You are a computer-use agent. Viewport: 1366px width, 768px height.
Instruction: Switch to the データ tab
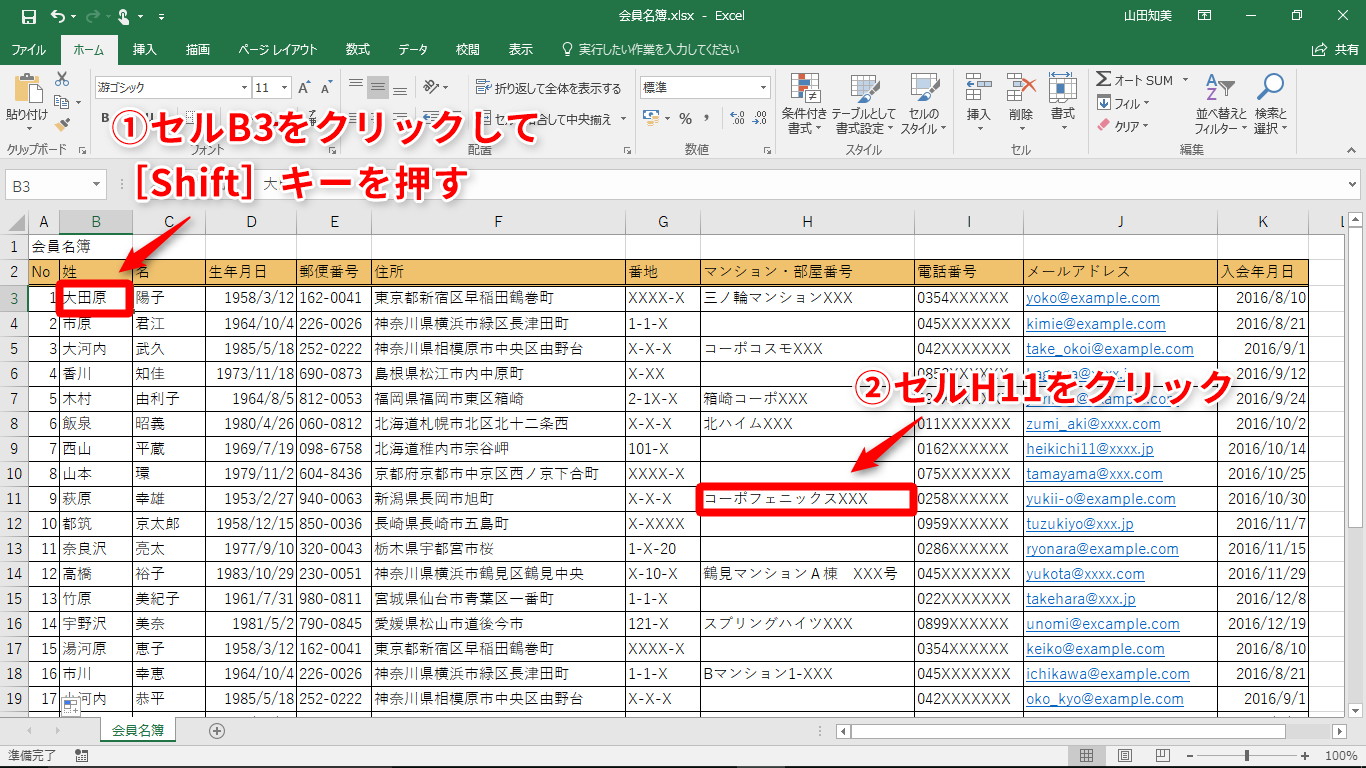coord(413,50)
